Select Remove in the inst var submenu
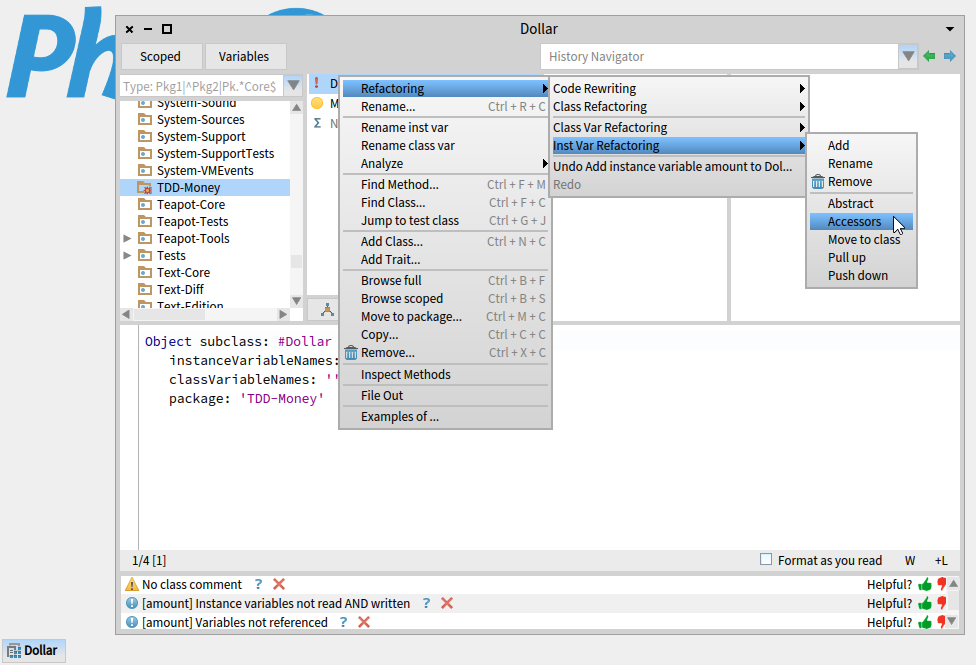 (x=861, y=182)
